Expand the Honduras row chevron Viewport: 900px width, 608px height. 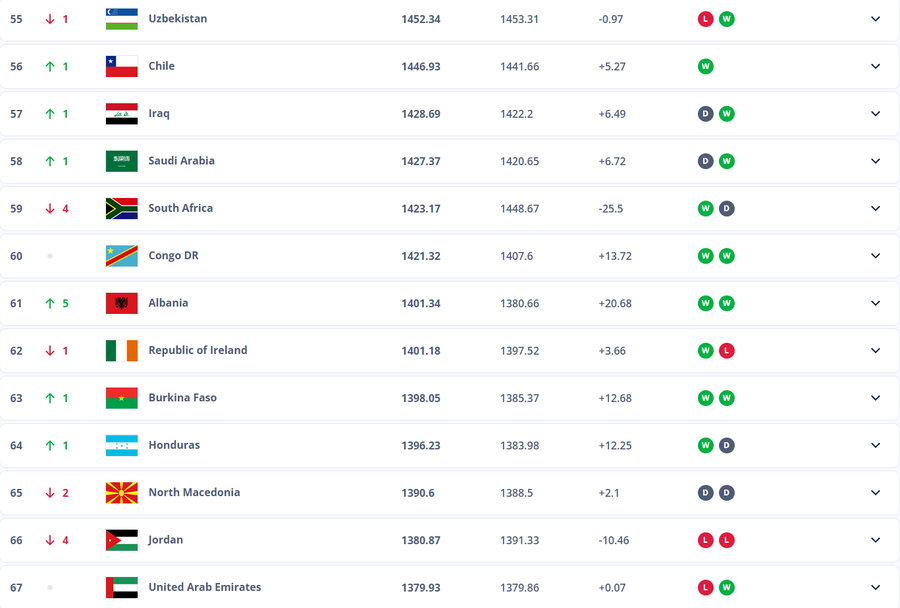click(875, 445)
